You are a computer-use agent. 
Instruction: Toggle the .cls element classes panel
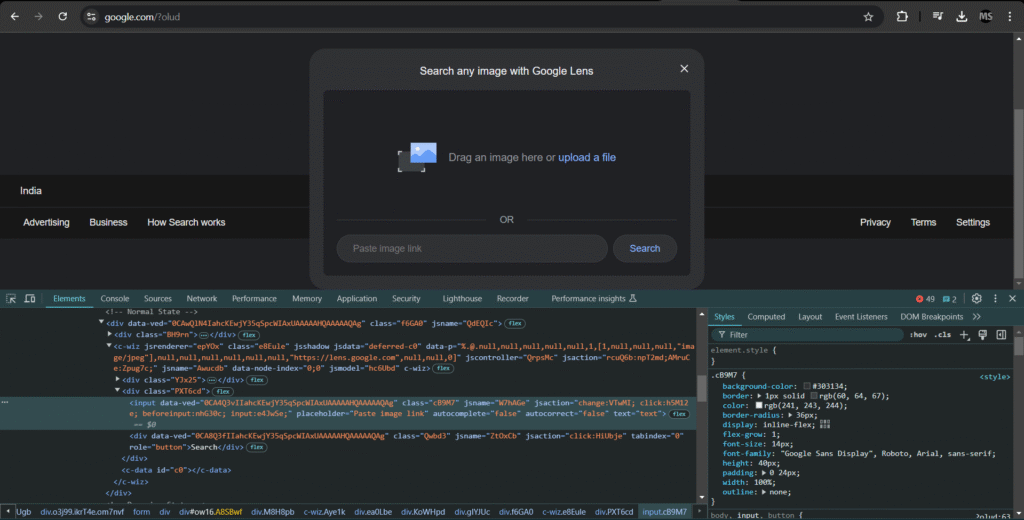(x=942, y=335)
